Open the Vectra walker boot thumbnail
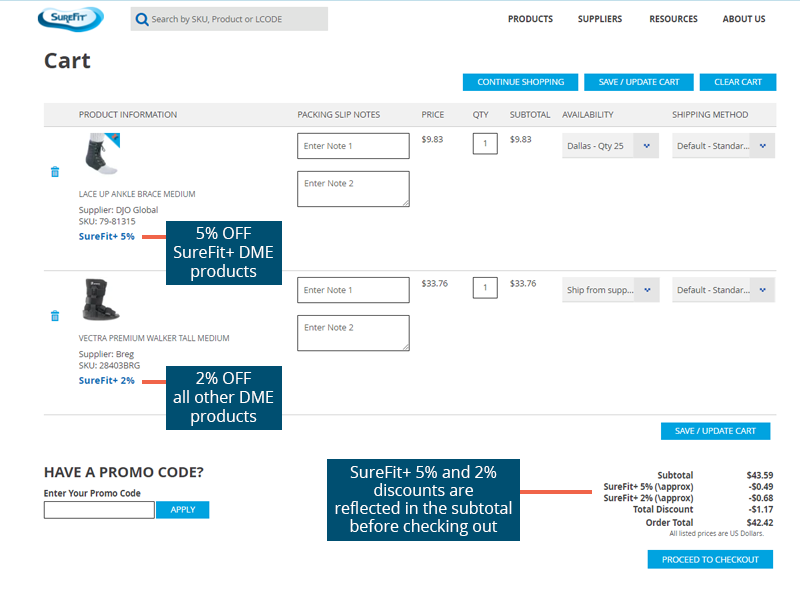The image size is (800, 589). coord(101,299)
